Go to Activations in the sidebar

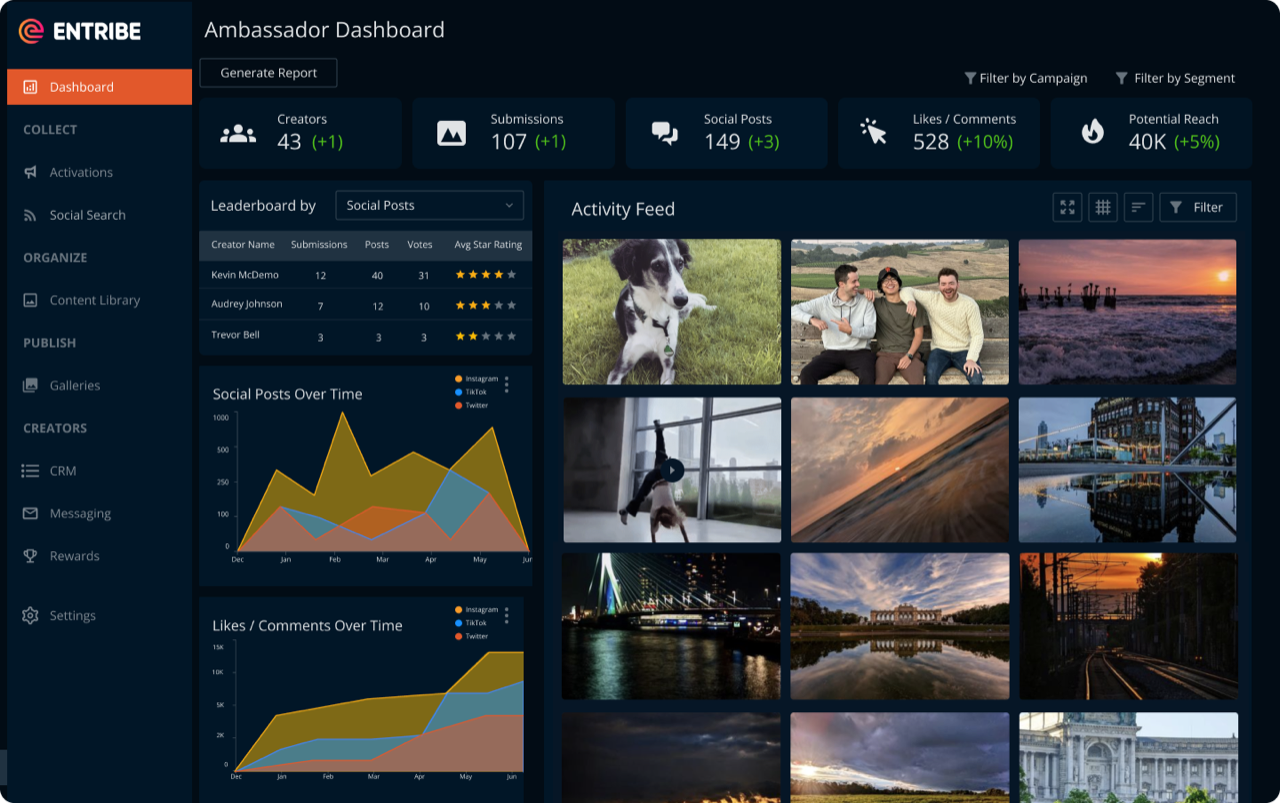coord(81,172)
